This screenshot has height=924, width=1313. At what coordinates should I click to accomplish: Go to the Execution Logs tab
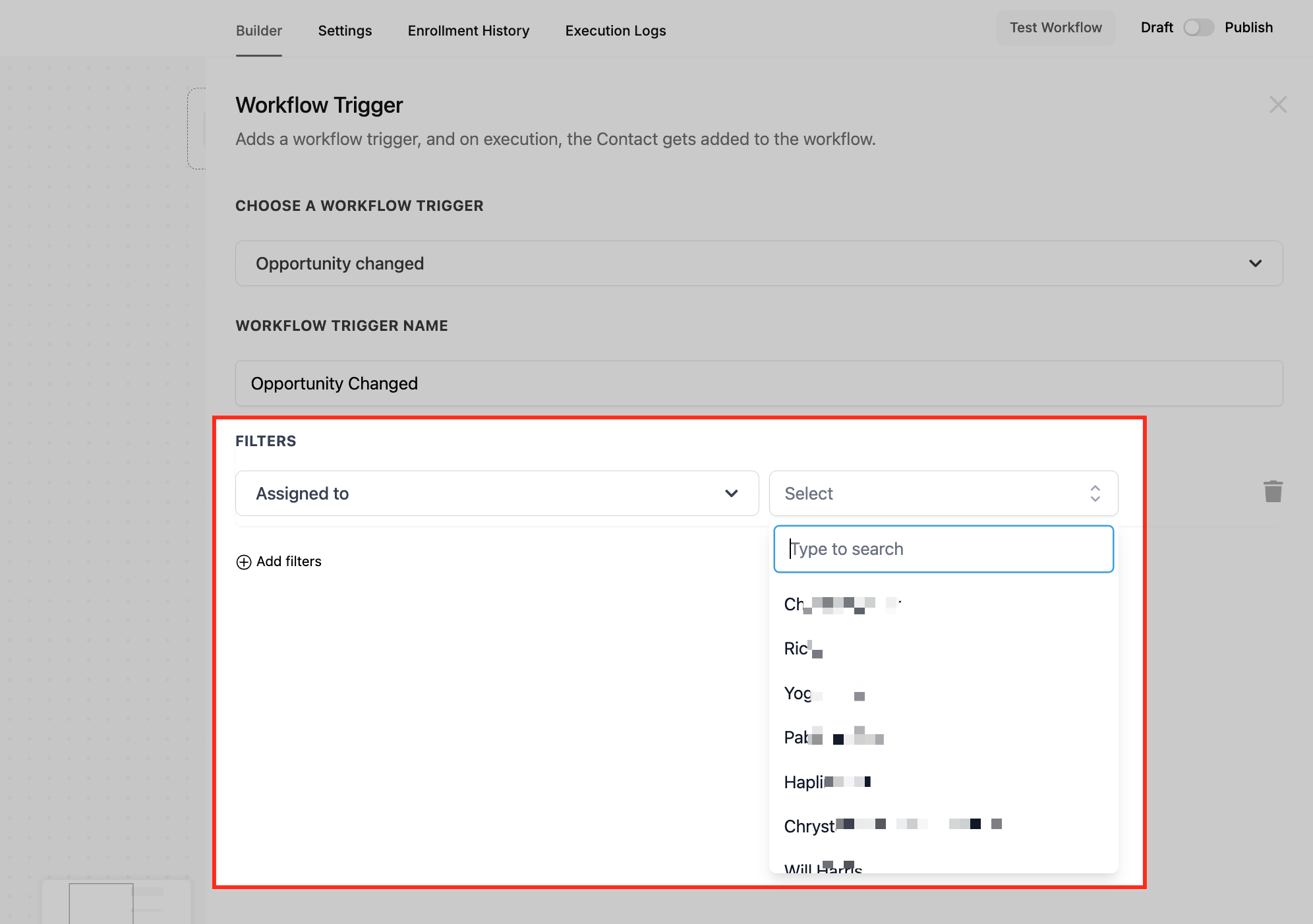pyautogui.click(x=615, y=31)
